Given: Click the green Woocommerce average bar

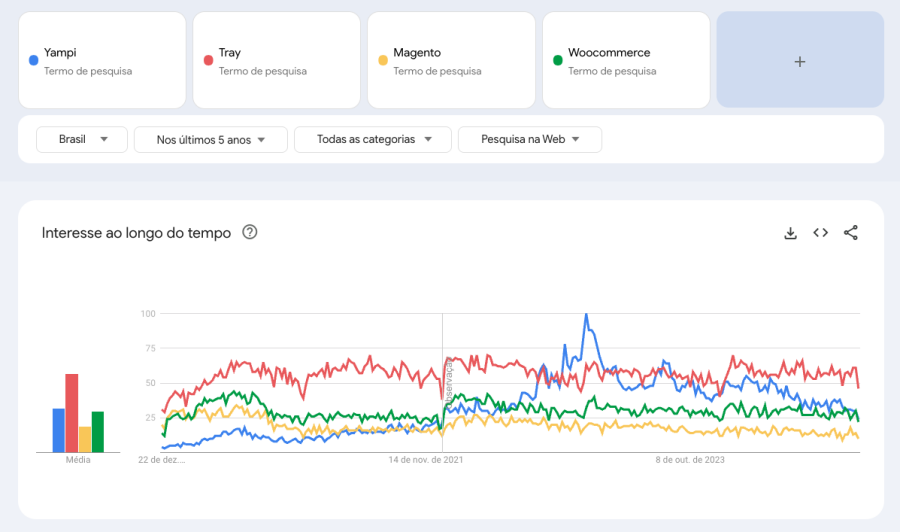Looking at the screenshot, I should pos(98,432).
